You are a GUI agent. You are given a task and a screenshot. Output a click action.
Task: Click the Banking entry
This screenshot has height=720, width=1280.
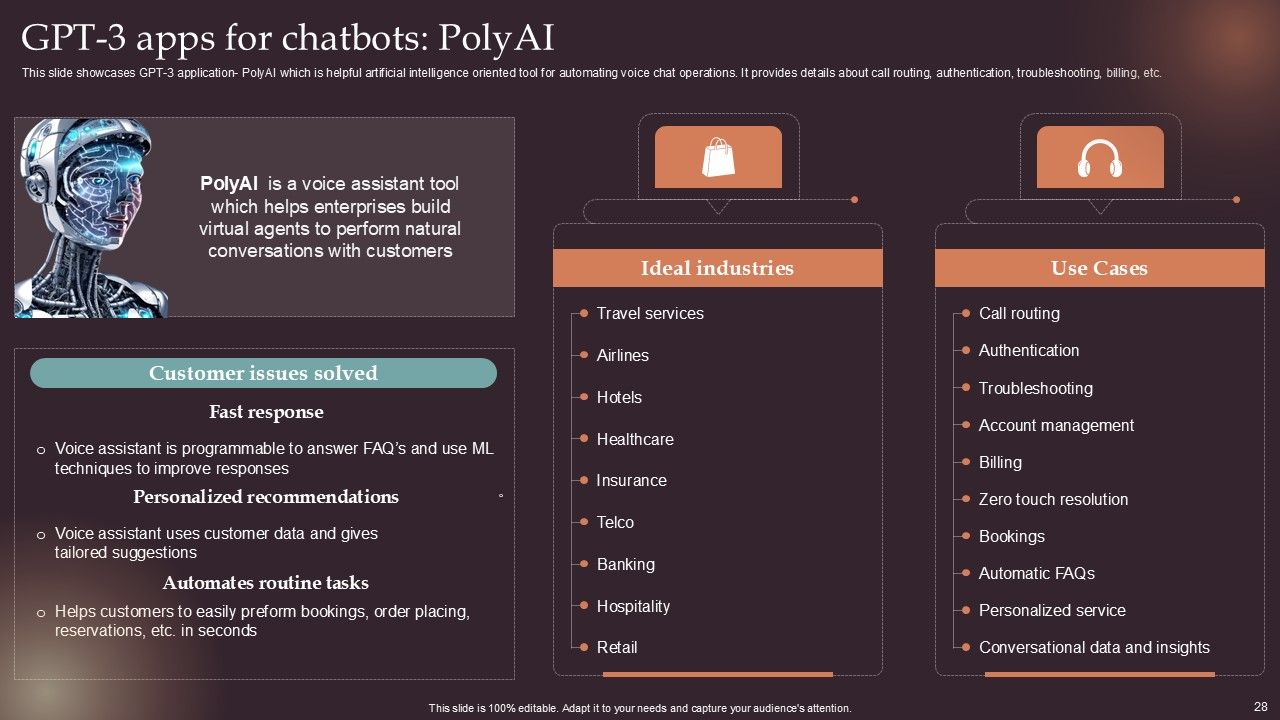coord(625,564)
